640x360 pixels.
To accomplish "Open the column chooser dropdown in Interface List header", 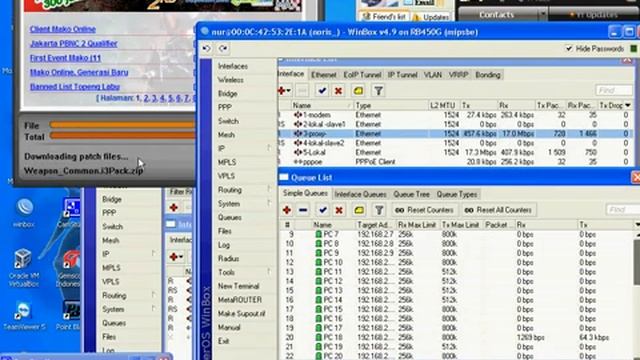I will 628,105.
